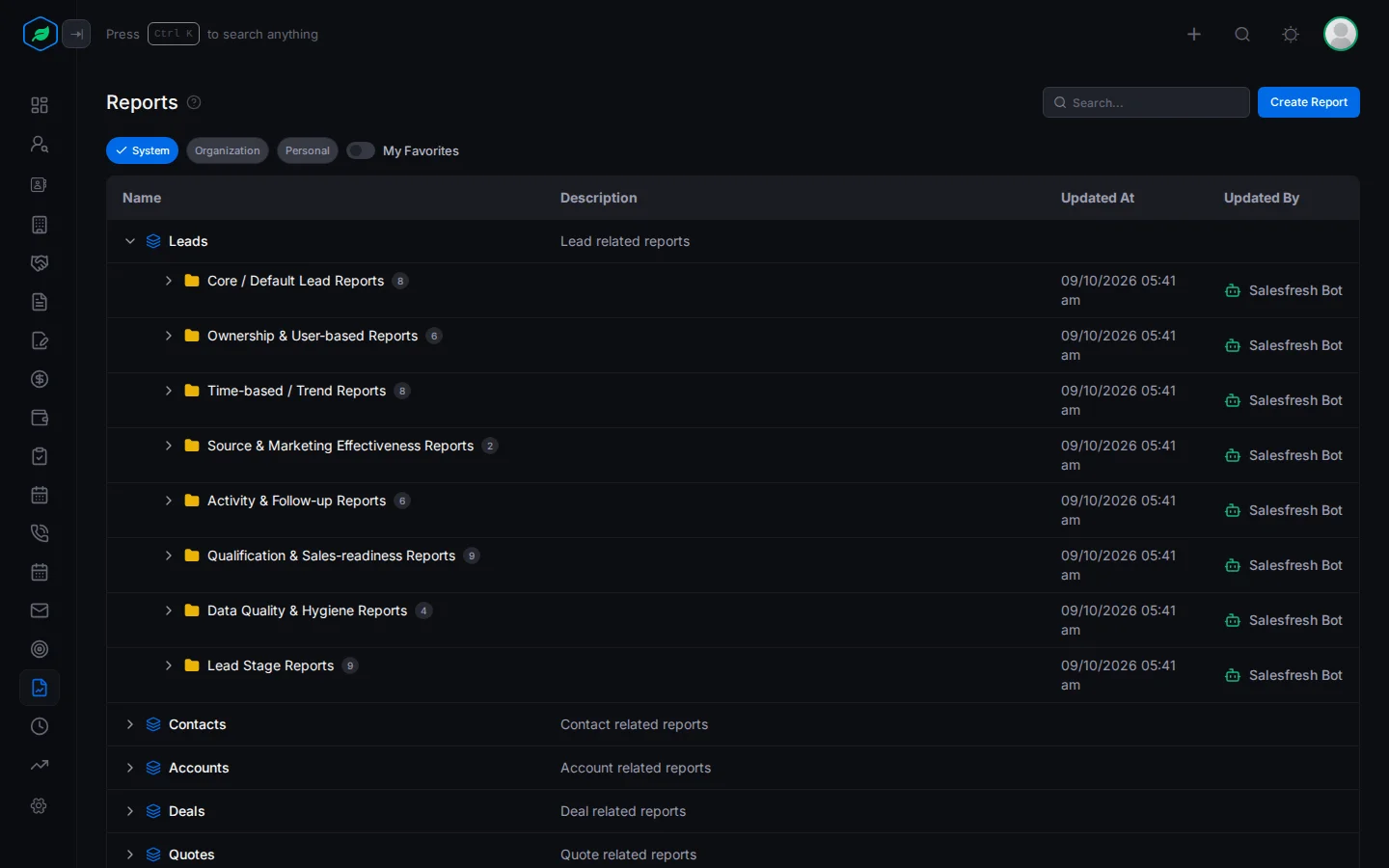Click the plus quick-add icon in header
1389x868 pixels.
1194,35
